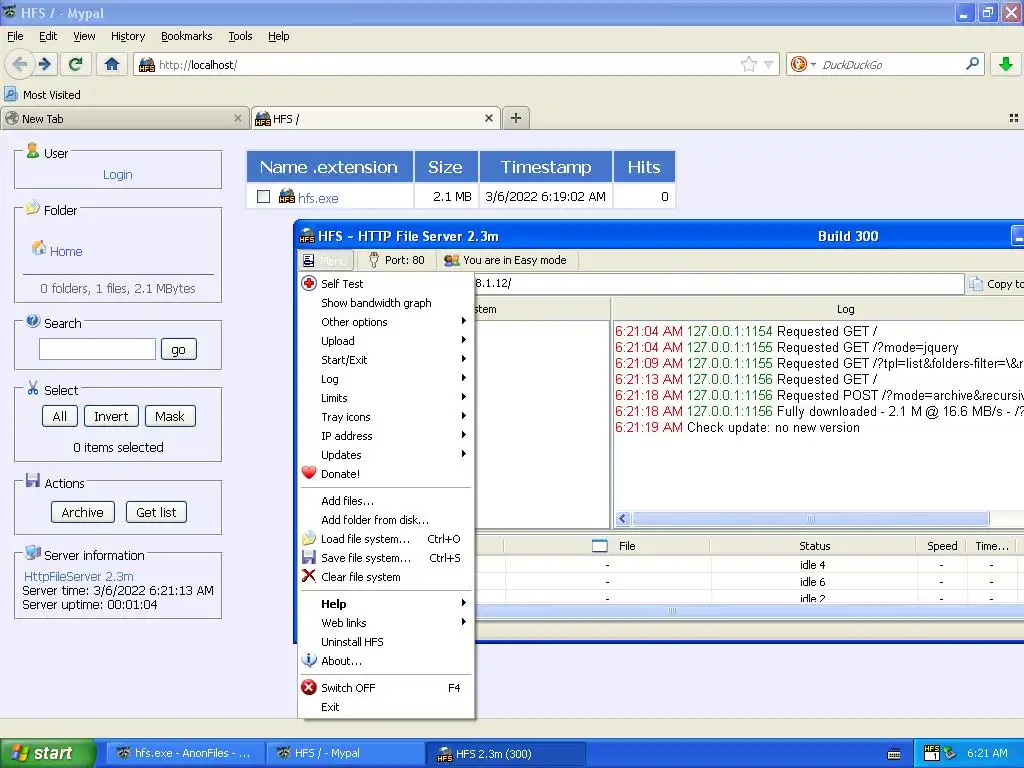The height and width of the screenshot is (768, 1024).
Task: Click Load file system... folder entry
Action: point(385,539)
